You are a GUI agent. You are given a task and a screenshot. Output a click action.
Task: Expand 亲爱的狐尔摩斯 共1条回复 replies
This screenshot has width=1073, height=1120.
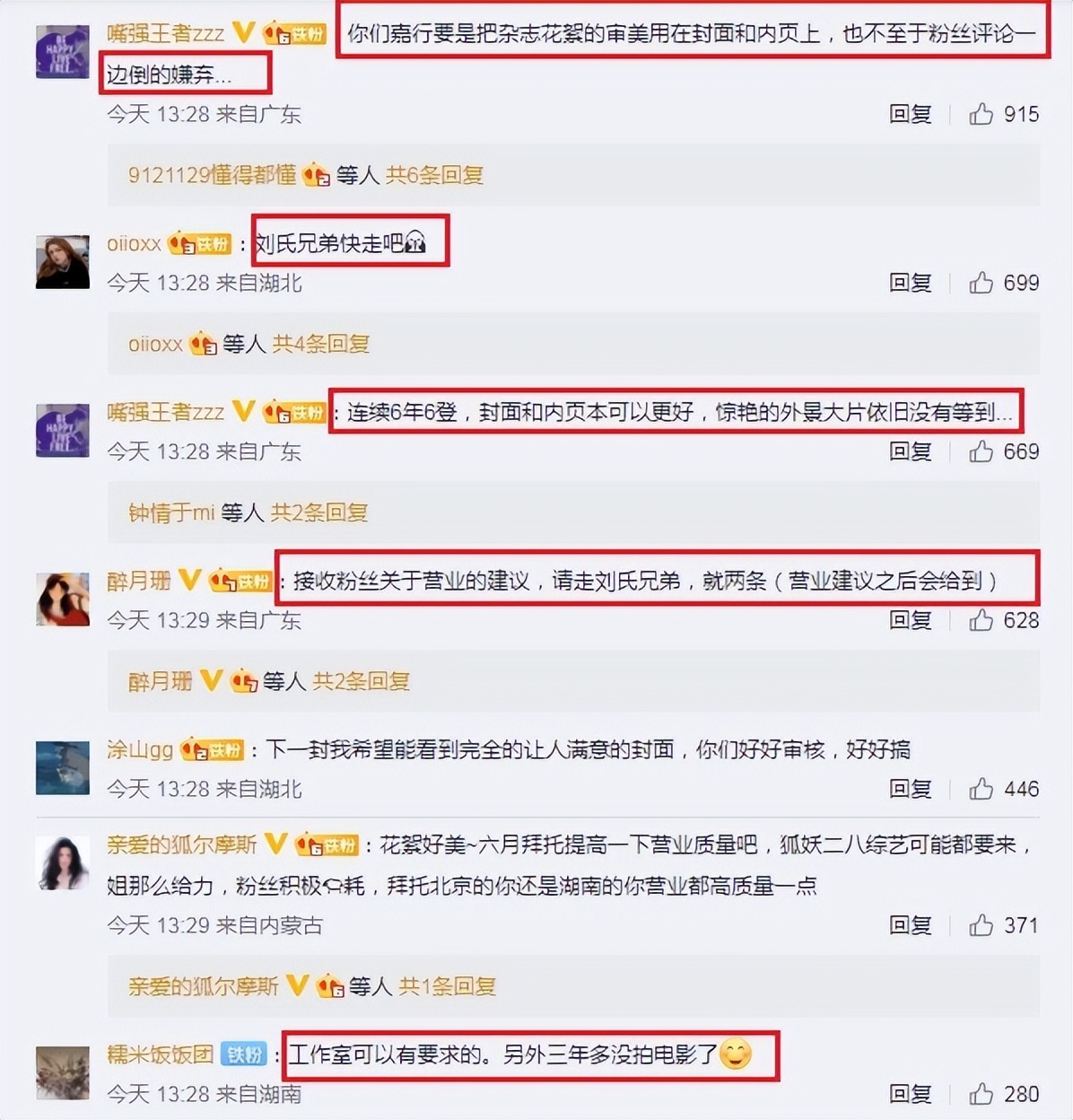(447, 986)
